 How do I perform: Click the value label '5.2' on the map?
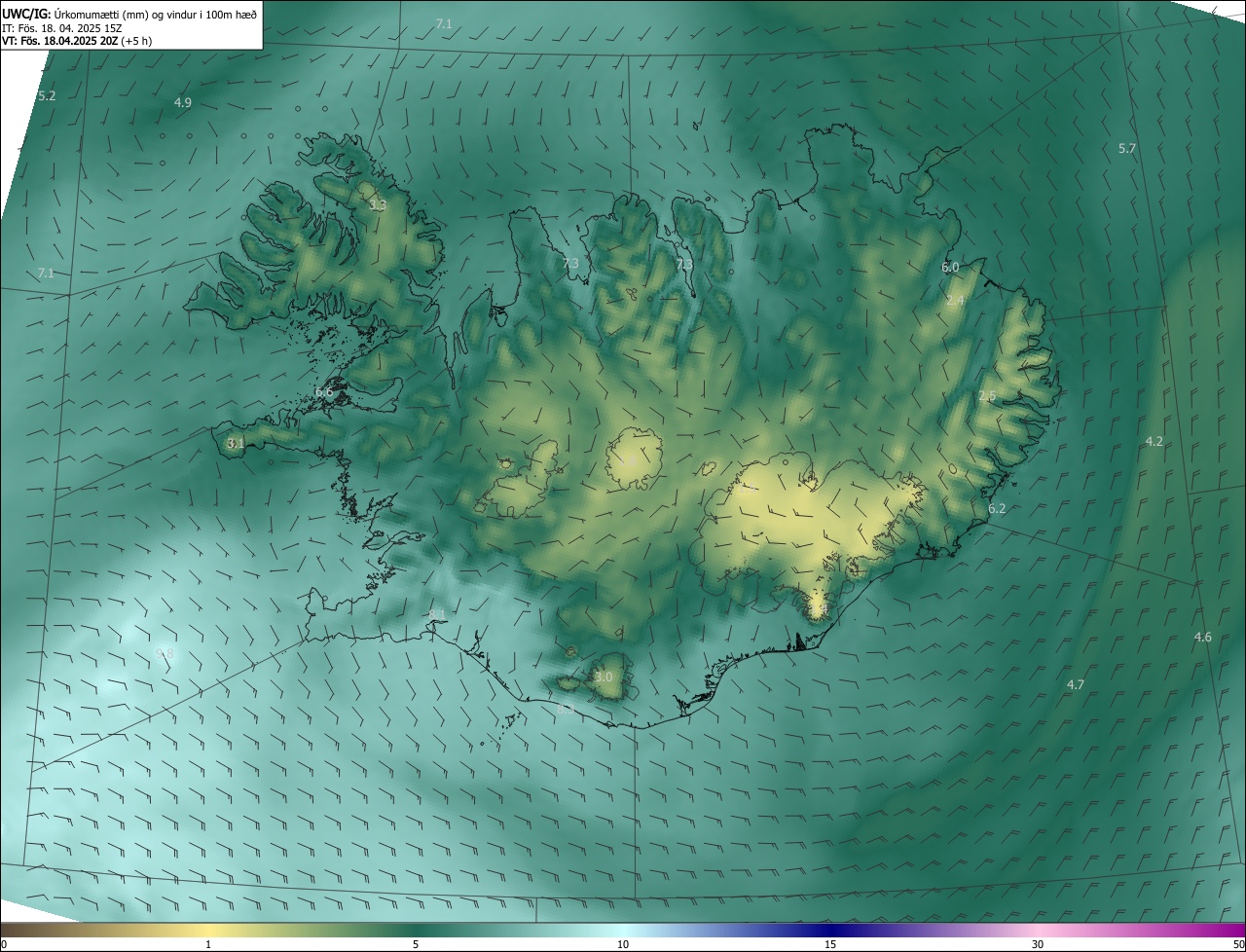coord(47,96)
